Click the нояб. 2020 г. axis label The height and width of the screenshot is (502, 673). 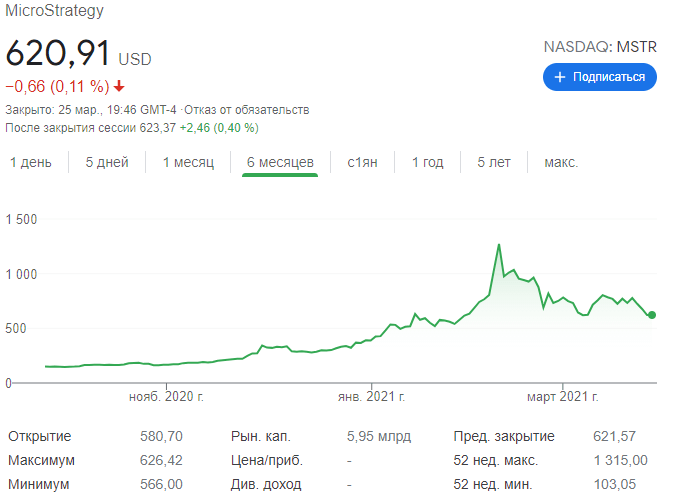pyautogui.click(x=166, y=397)
